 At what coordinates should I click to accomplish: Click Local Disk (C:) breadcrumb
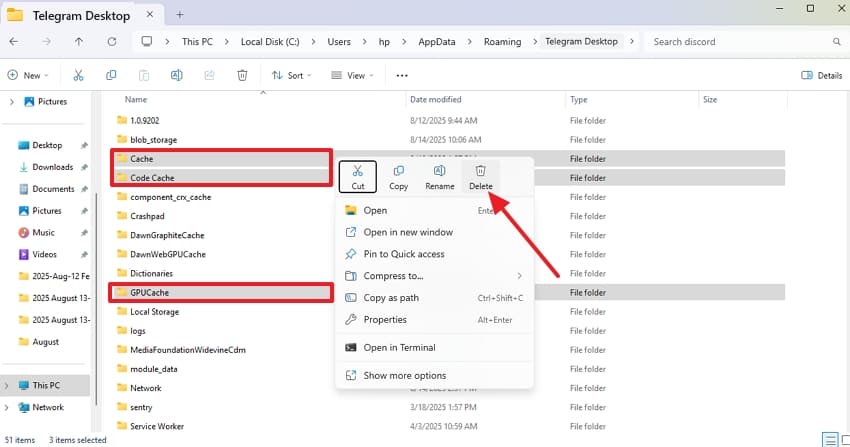270,42
